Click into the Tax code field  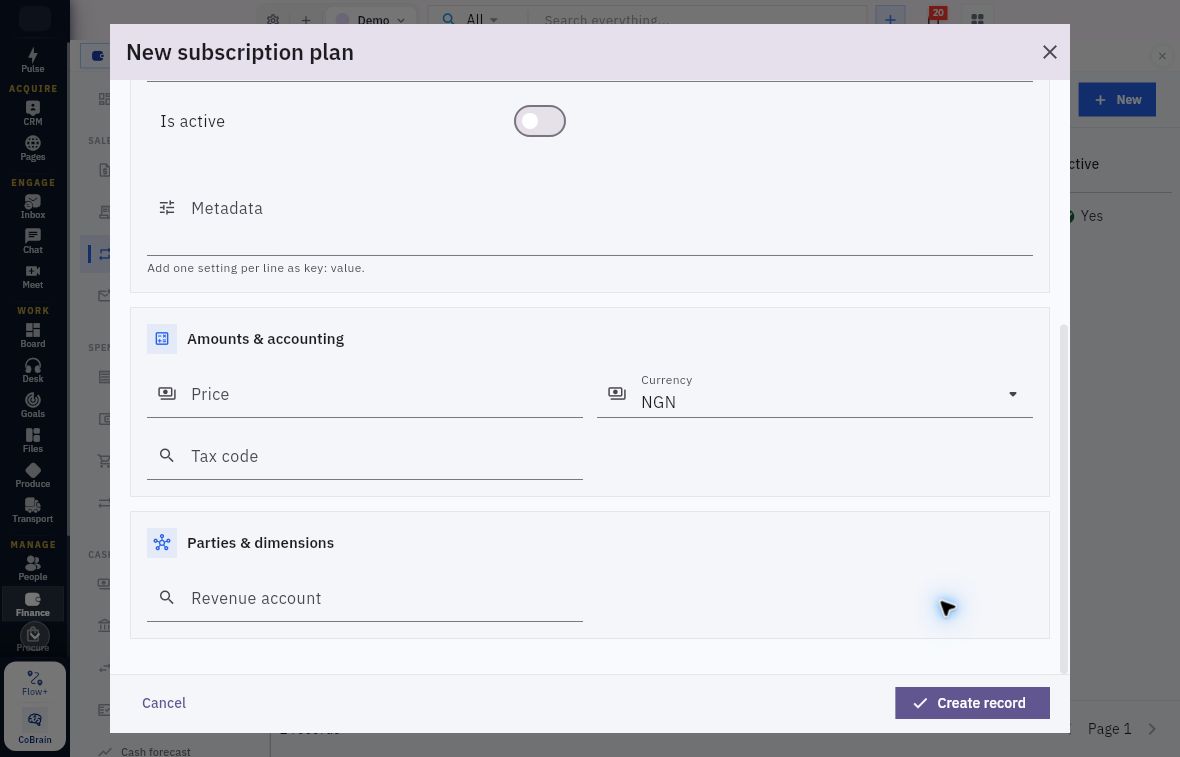(365, 456)
